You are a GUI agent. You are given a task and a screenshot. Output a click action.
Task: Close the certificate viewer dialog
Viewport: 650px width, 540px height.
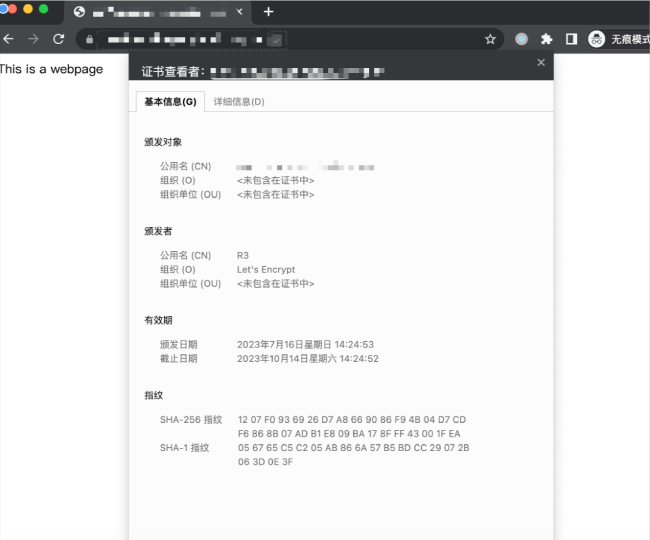pos(541,62)
